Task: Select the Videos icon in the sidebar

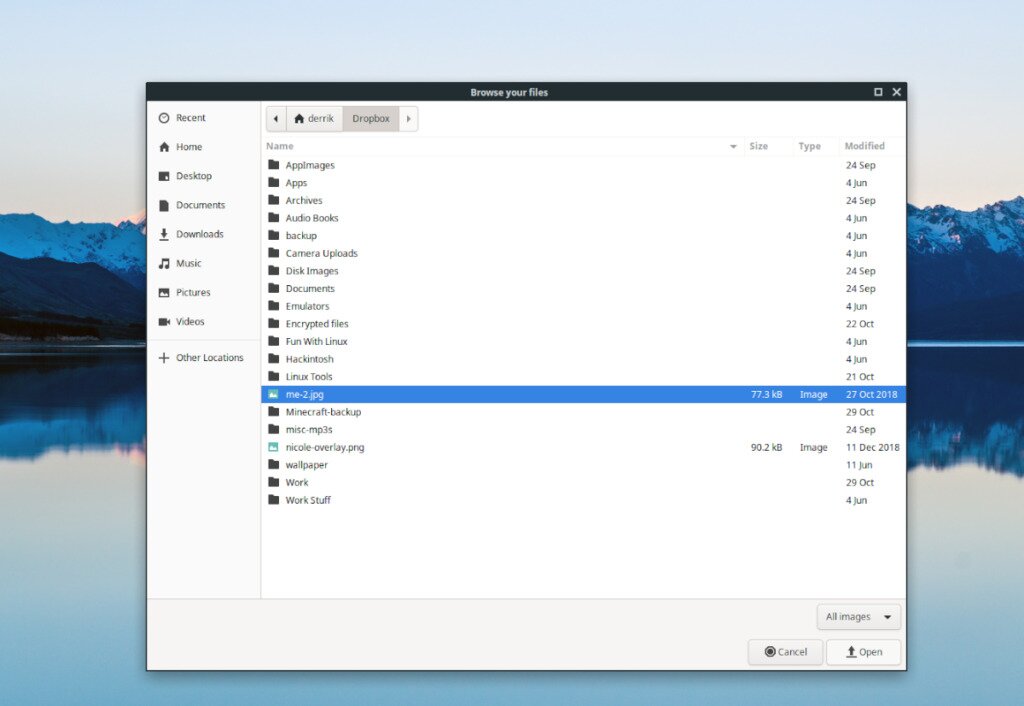Action: tap(163, 321)
